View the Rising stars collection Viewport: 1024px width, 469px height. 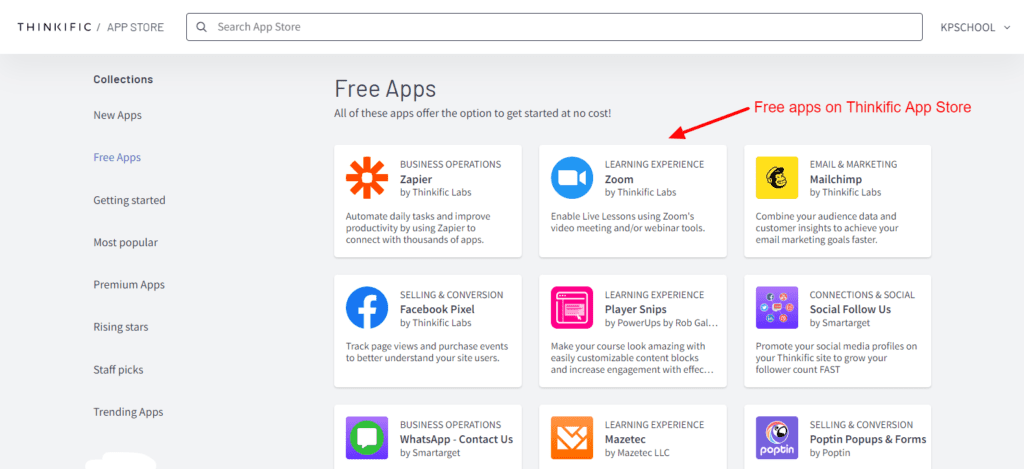tap(121, 327)
